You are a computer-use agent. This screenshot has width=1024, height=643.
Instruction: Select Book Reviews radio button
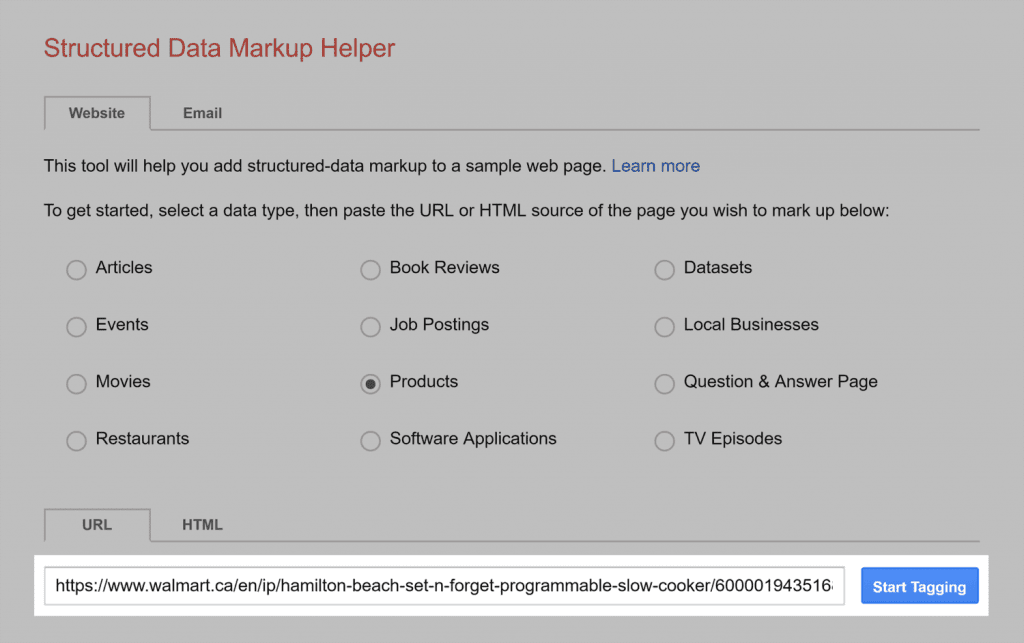370,270
